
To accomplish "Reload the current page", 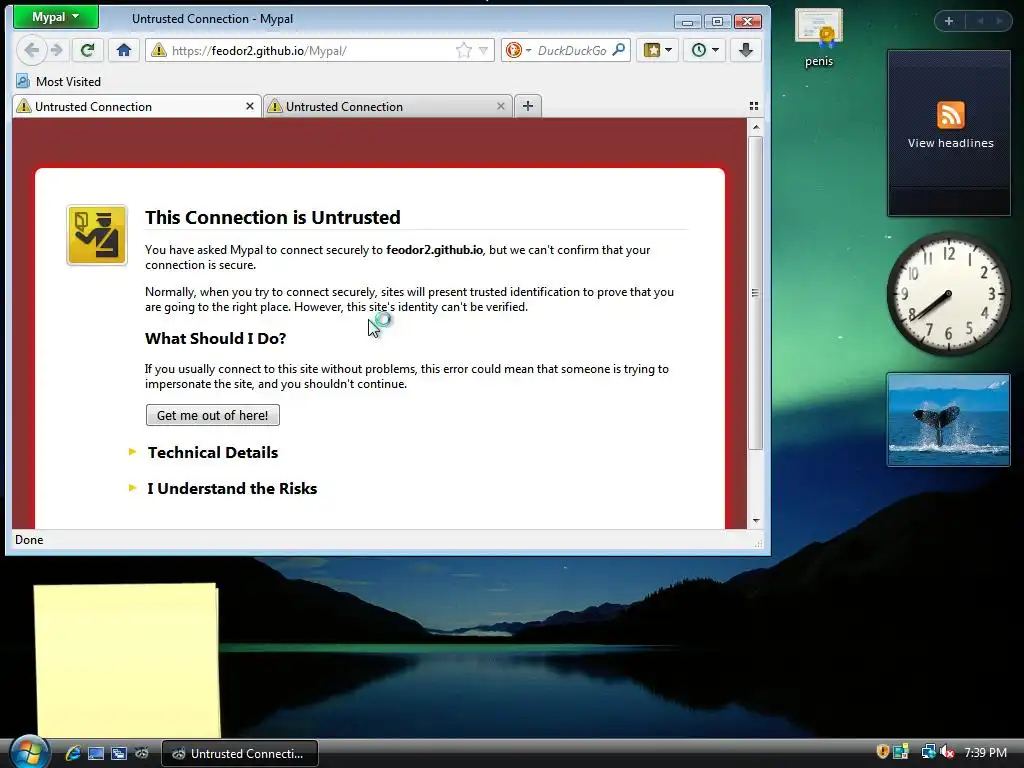I will click(87, 50).
